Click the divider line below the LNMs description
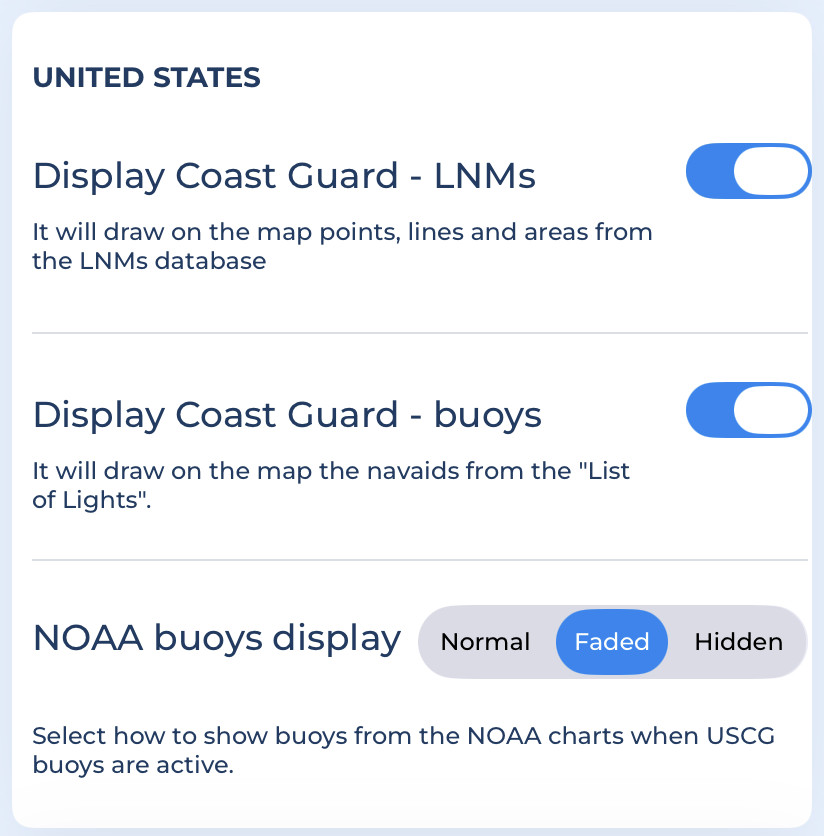This screenshot has height=836, width=824. point(420,332)
